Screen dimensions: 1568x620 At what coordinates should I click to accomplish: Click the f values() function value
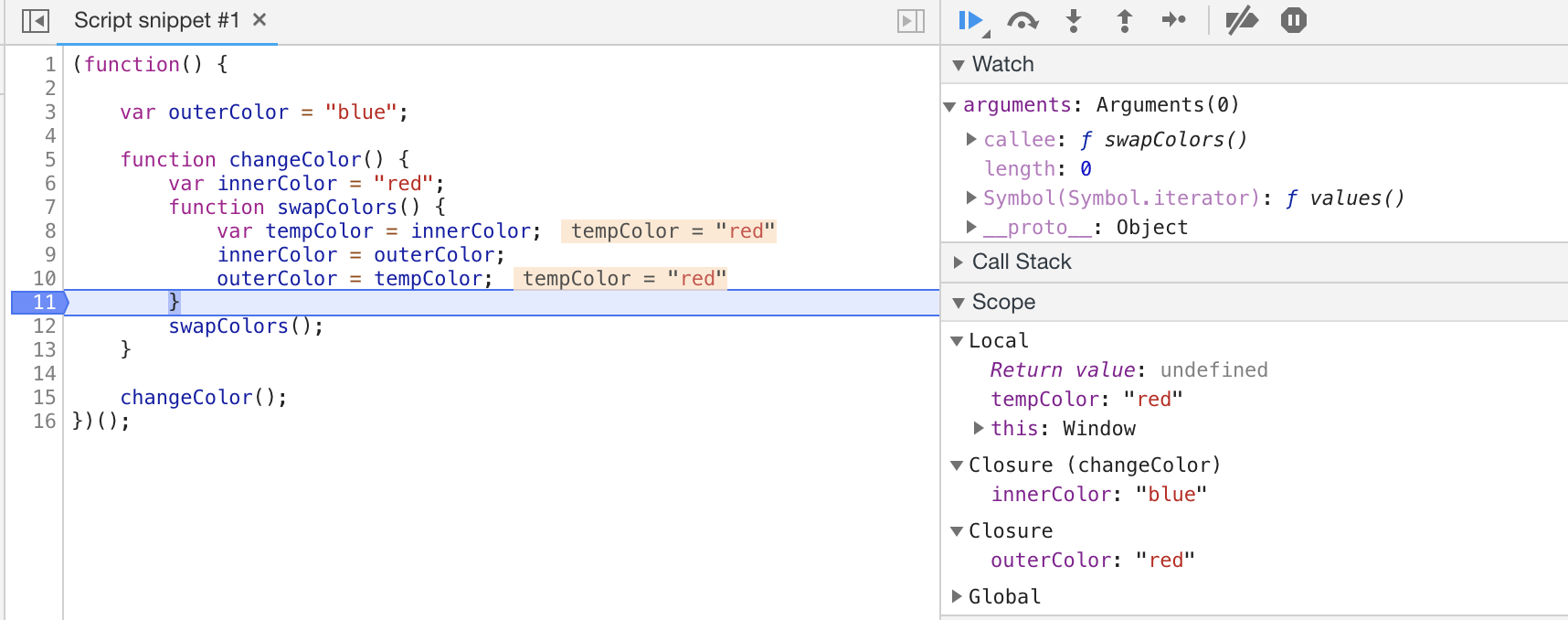pos(1345,198)
